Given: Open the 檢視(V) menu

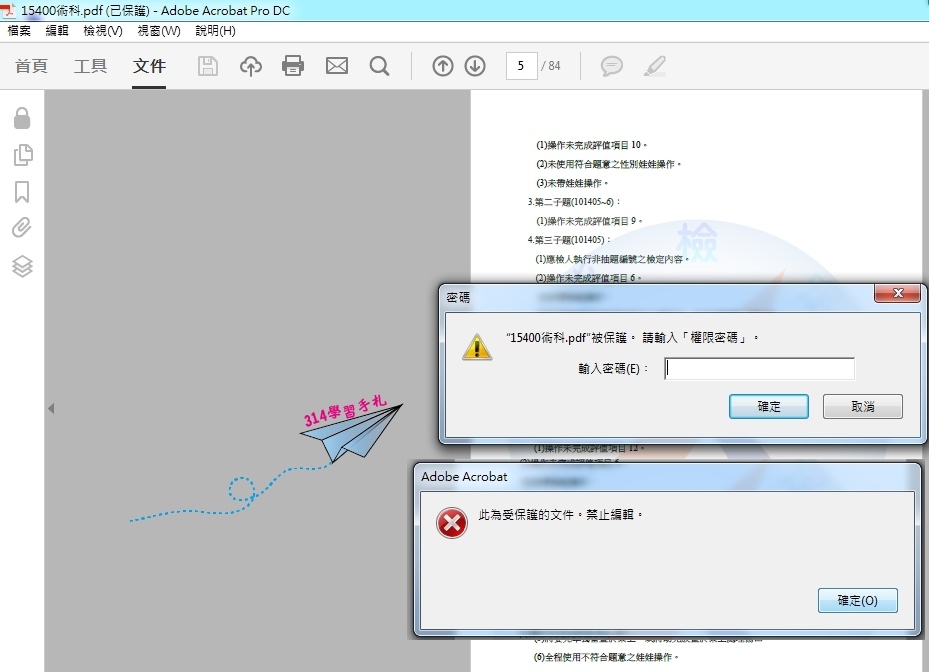Looking at the screenshot, I should pos(102,31).
